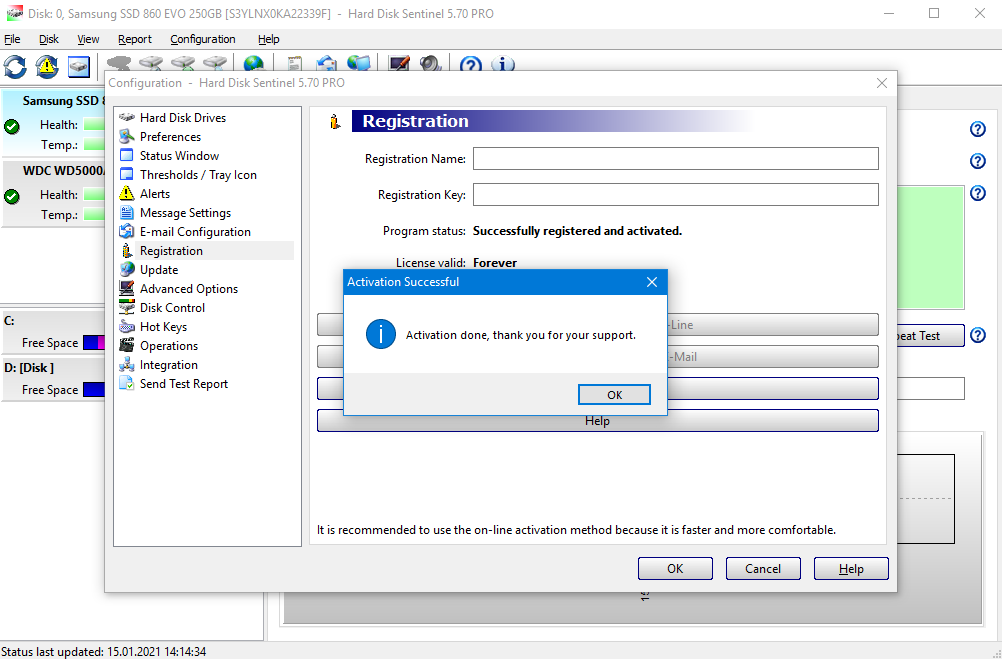Click help icon next to the Repeat Test button
1002x659 pixels.
(978, 335)
